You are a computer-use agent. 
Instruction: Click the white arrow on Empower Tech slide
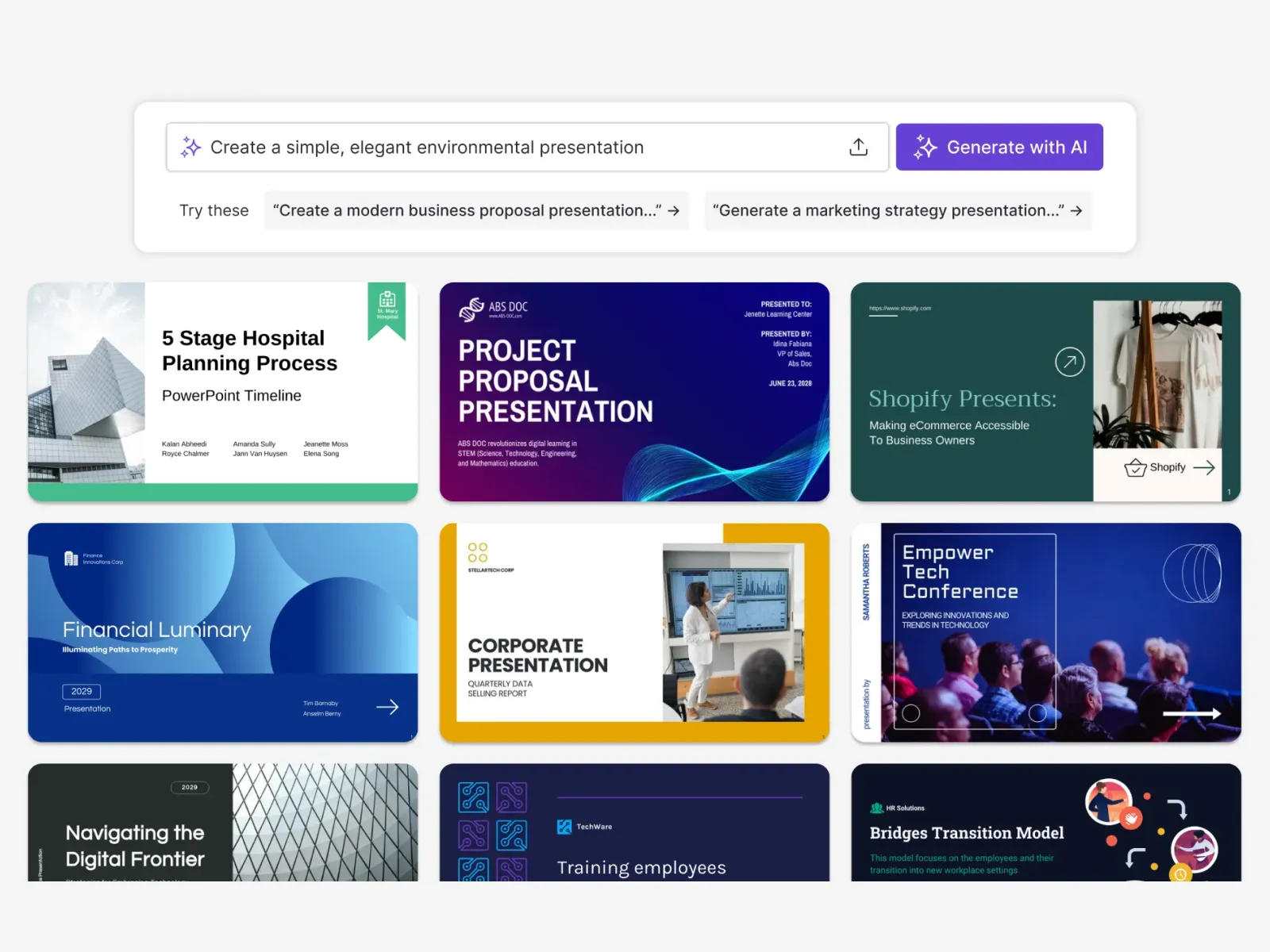point(1191,714)
